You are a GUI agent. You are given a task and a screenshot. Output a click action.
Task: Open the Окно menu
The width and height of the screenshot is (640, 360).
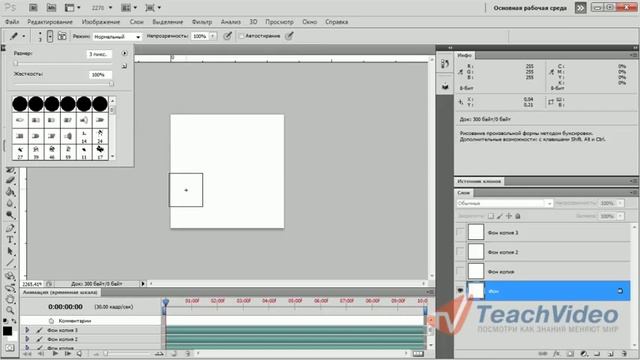point(309,22)
